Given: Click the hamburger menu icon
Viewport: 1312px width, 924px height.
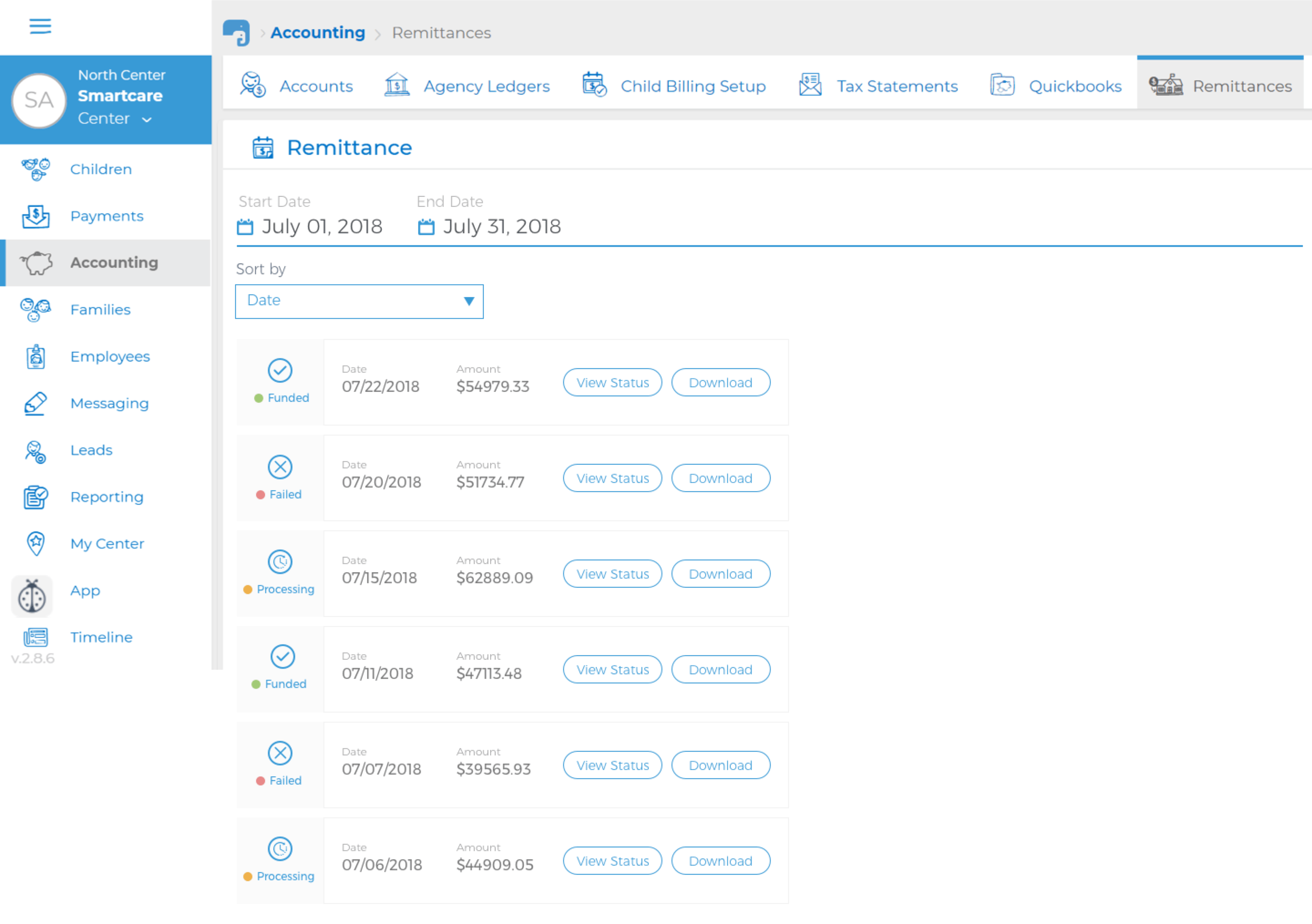Looking at the screenshot, I should pos(40,26).
